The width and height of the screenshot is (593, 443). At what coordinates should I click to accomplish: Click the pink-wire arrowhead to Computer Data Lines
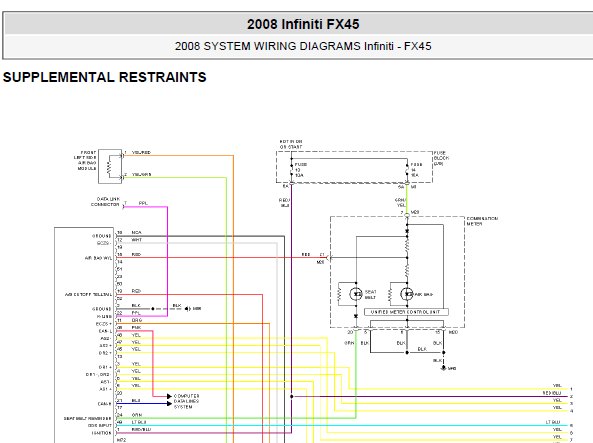tap(169, 396)
